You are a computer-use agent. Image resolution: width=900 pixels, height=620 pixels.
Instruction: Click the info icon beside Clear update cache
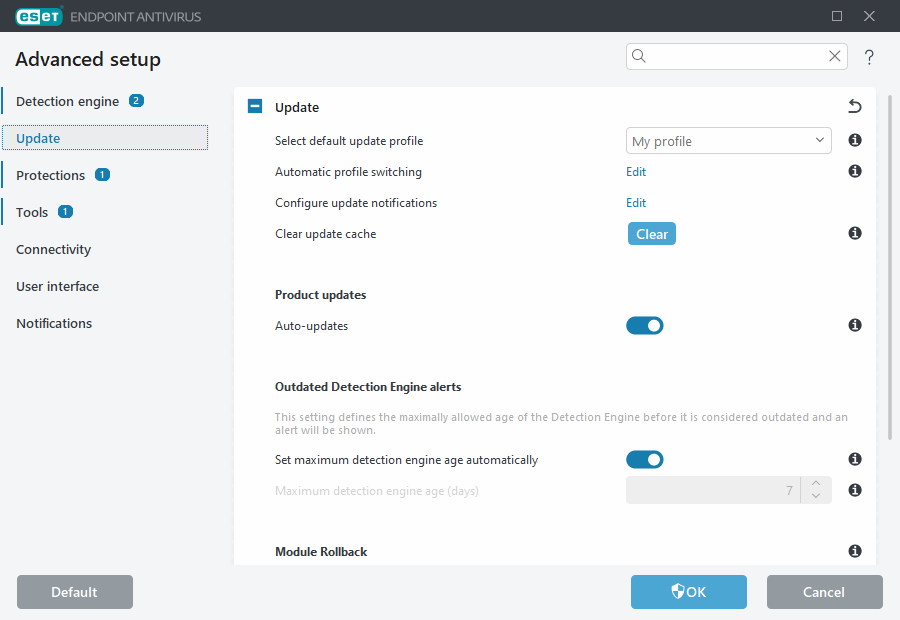click(x=854, y=233)
